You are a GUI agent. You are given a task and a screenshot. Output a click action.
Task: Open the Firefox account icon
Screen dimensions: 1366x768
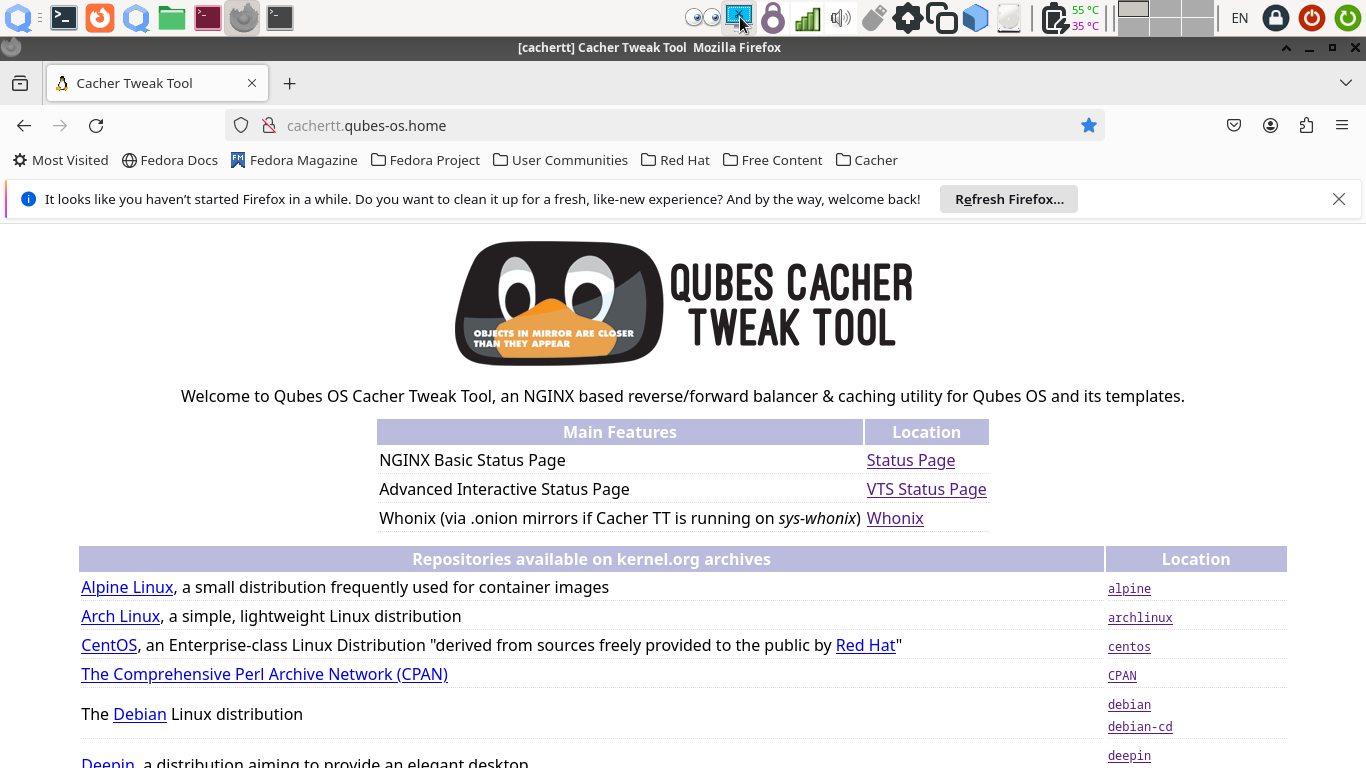tap(1270, 125)
